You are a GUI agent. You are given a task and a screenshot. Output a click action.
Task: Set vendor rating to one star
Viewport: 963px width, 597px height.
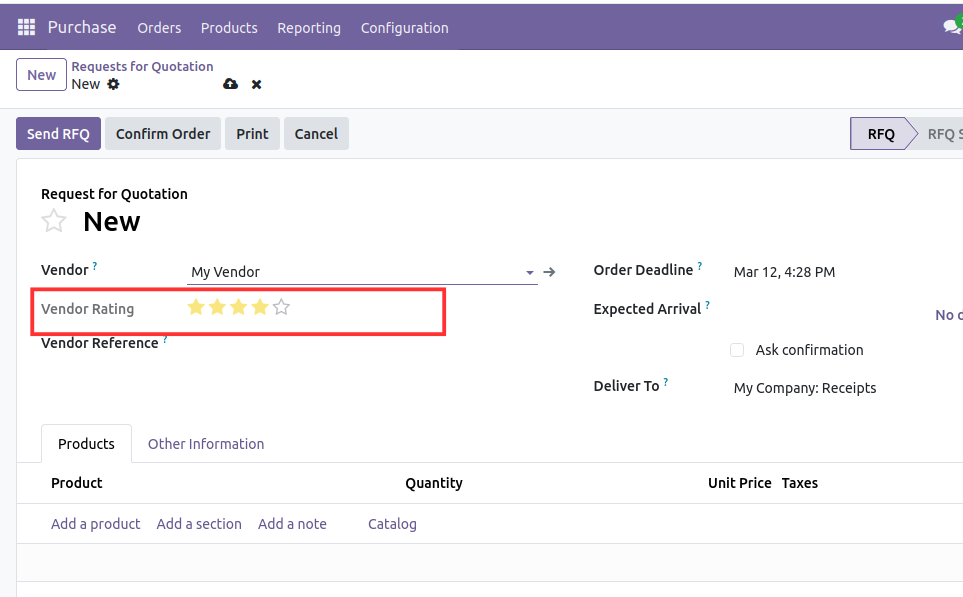(x=196, y=306)
